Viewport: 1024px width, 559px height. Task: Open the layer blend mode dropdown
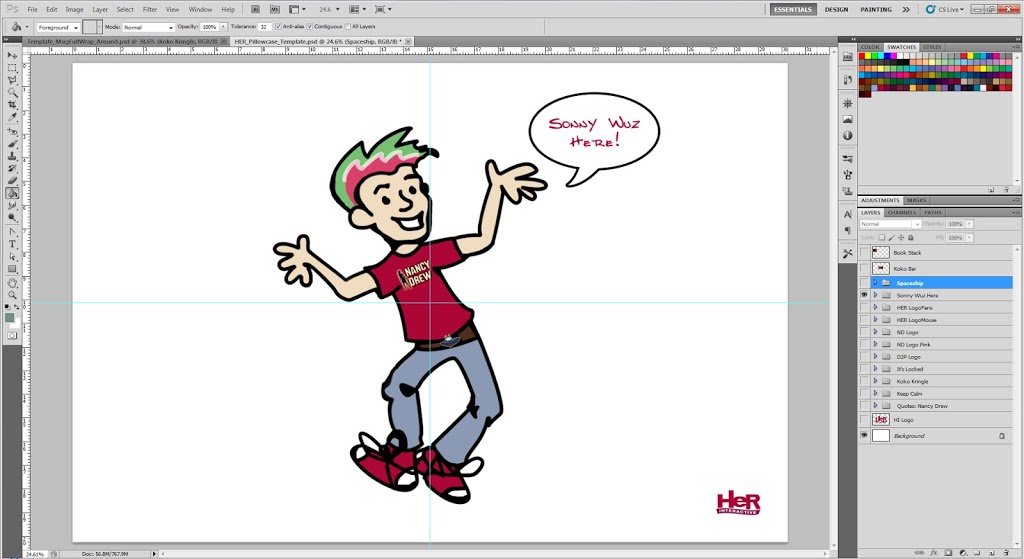890,224
